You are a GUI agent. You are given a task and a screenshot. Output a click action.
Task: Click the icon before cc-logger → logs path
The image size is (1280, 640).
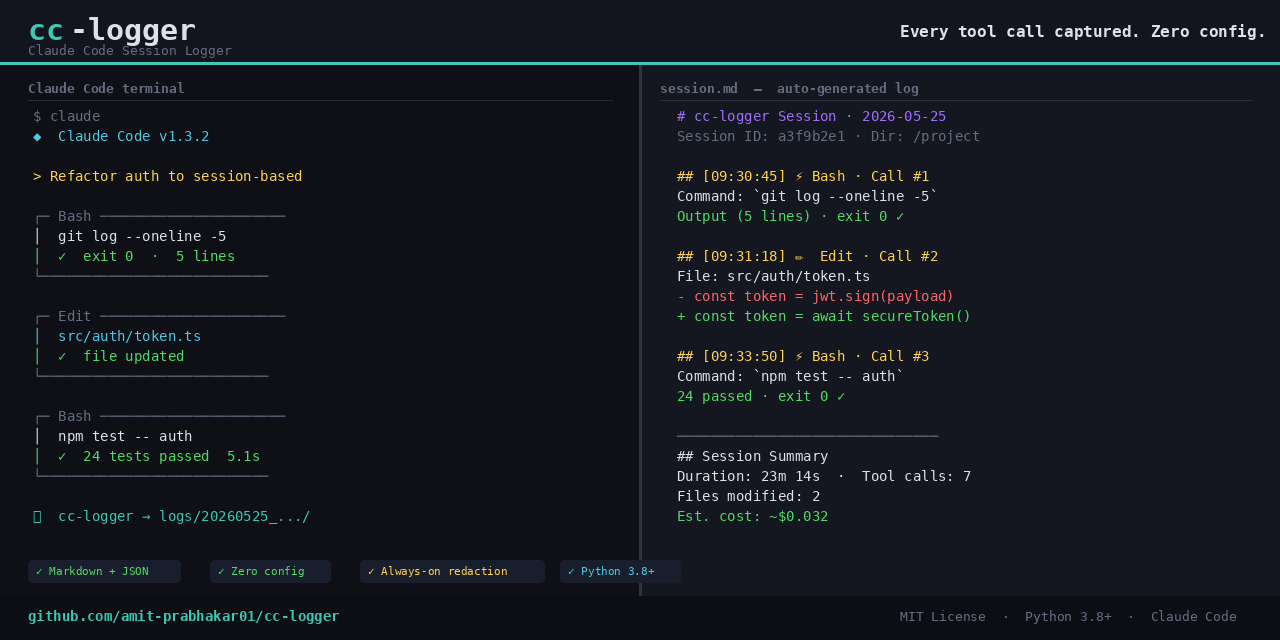tap(37, 517)
